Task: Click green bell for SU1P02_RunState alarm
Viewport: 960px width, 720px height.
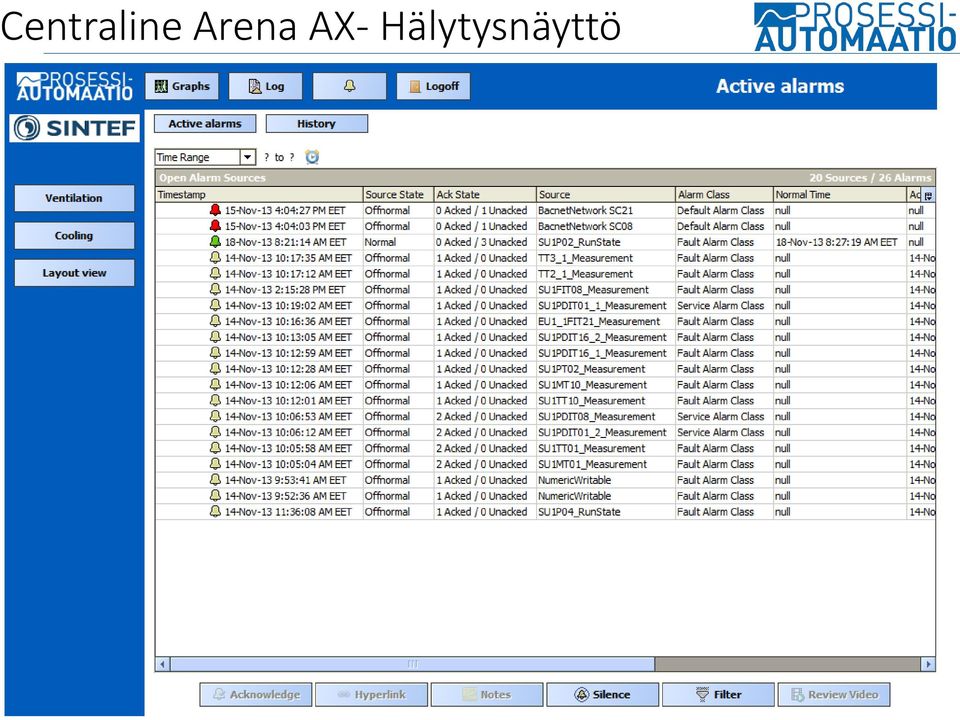Action: pyautogui.click(x=215, y=242)
